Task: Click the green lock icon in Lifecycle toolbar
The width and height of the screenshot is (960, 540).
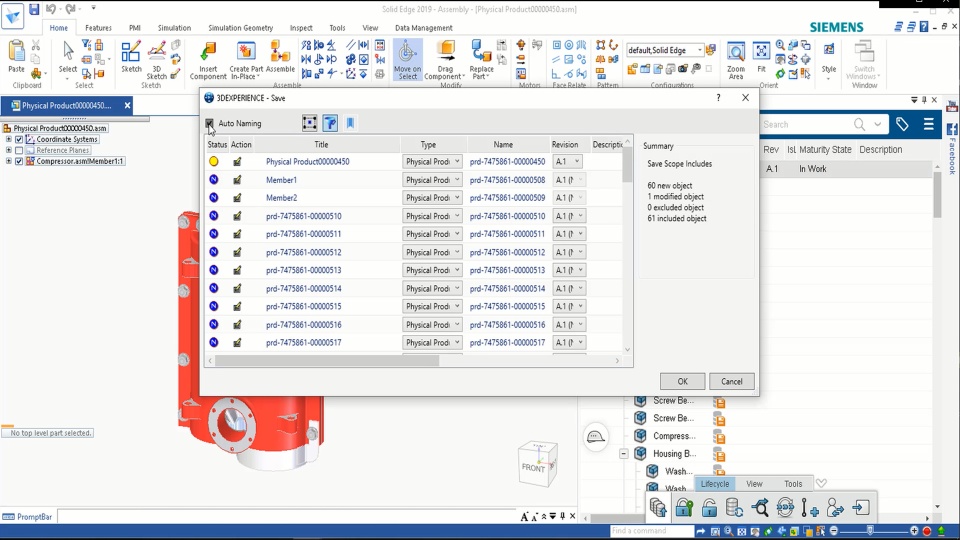Action: point(684,508)
